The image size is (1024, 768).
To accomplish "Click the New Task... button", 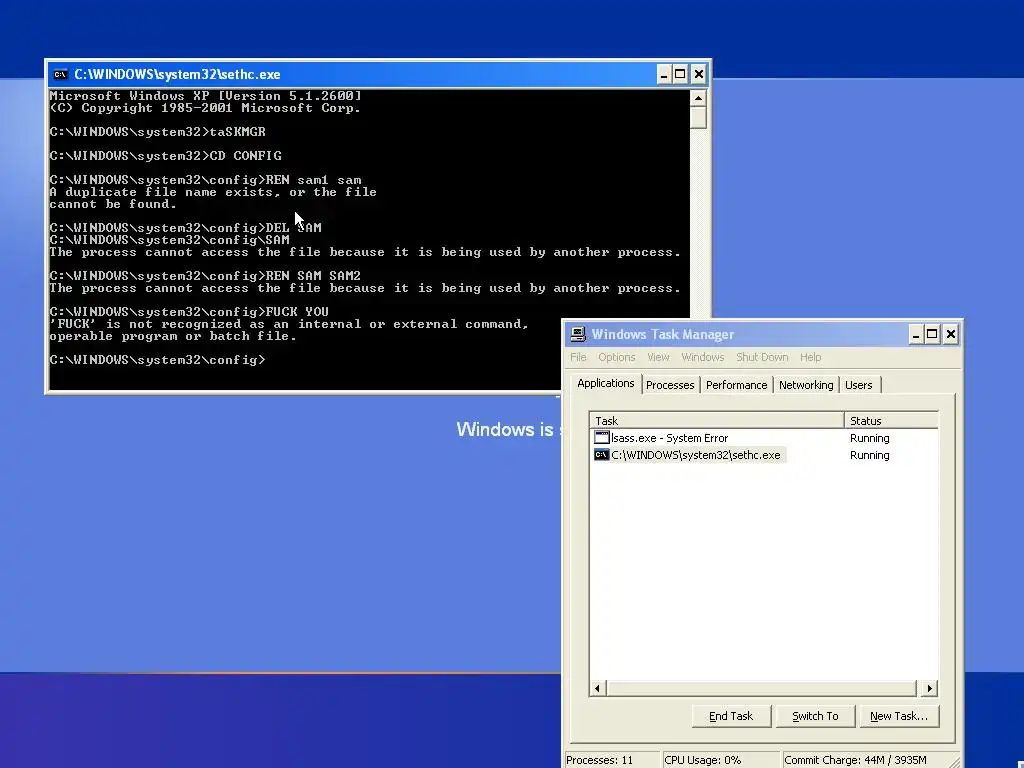I will [x=899, y=716].
